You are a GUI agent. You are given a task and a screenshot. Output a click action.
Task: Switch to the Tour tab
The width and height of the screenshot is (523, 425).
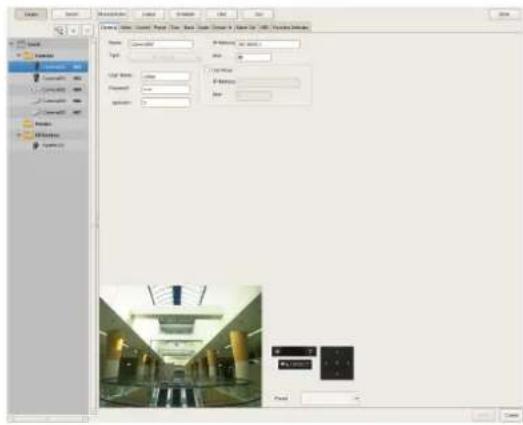(x=175, y=27)
